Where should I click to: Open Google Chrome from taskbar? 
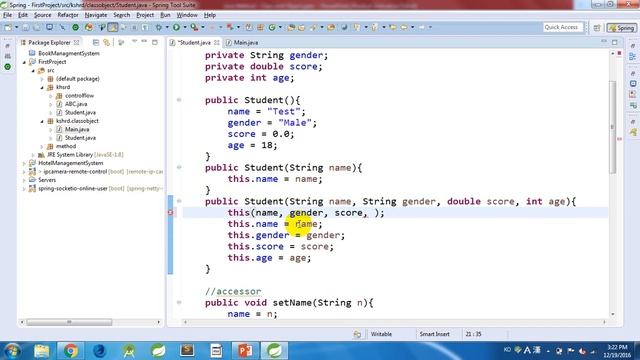point(70,351)
